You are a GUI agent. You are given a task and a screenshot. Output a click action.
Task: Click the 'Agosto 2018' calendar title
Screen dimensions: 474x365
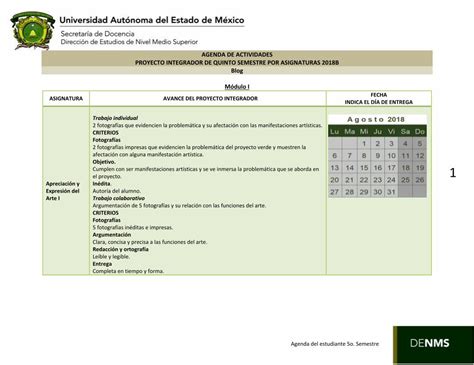(376, 119)
